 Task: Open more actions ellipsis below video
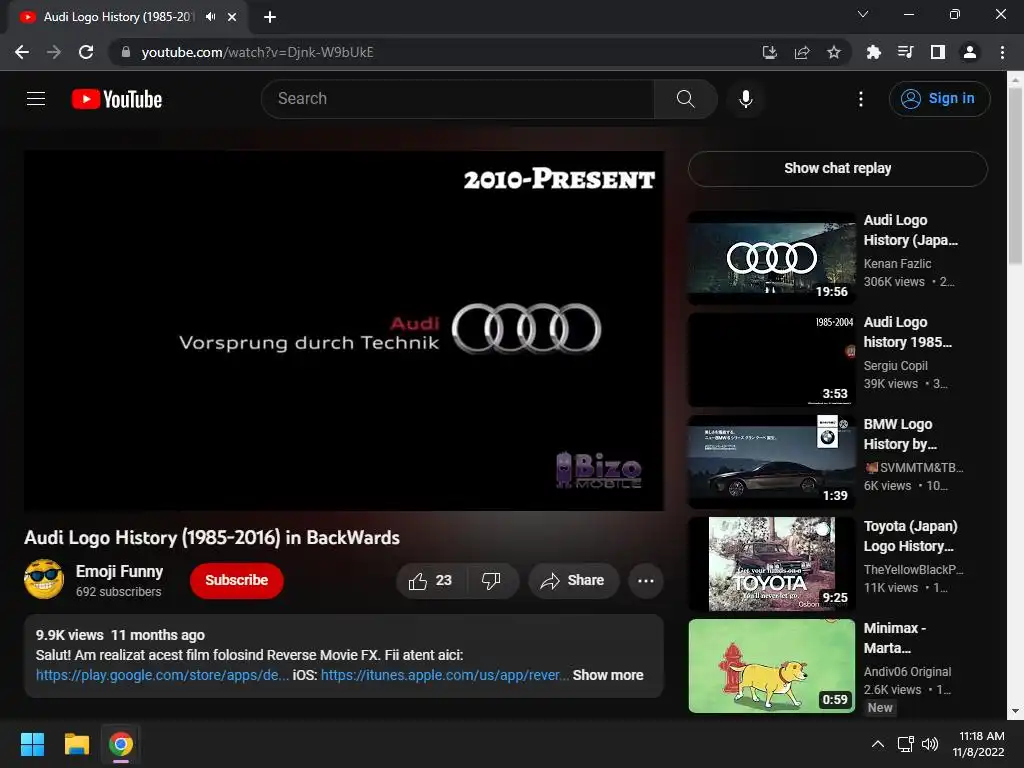pos(646,581)
